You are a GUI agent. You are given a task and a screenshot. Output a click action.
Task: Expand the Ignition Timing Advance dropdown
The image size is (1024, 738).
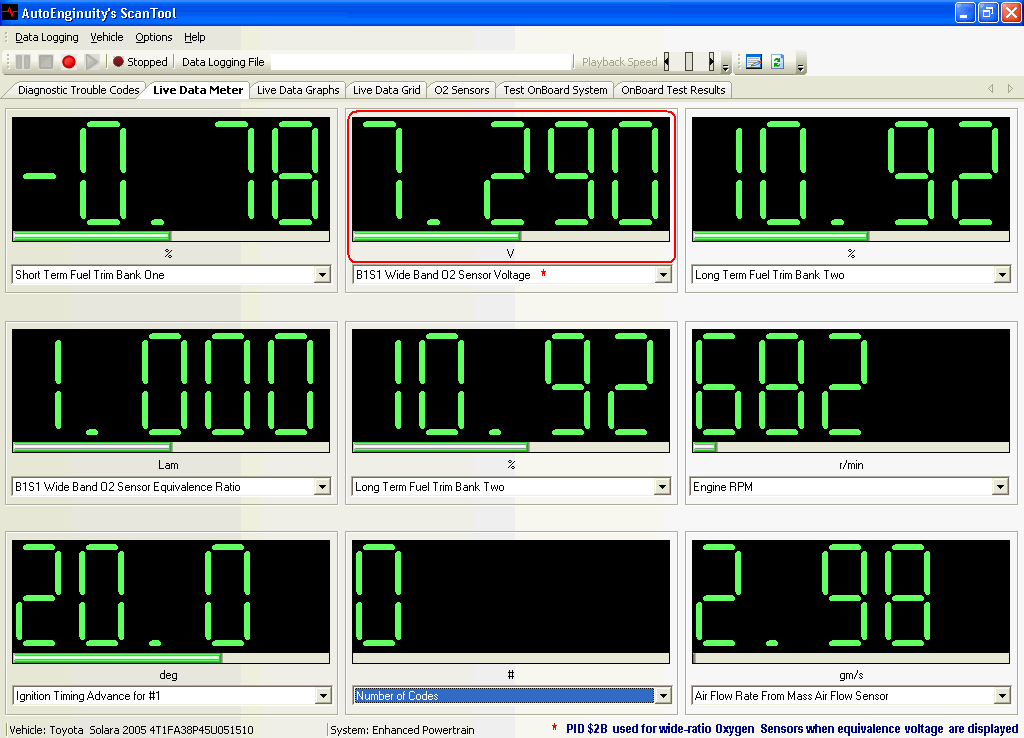coord(322,696)
